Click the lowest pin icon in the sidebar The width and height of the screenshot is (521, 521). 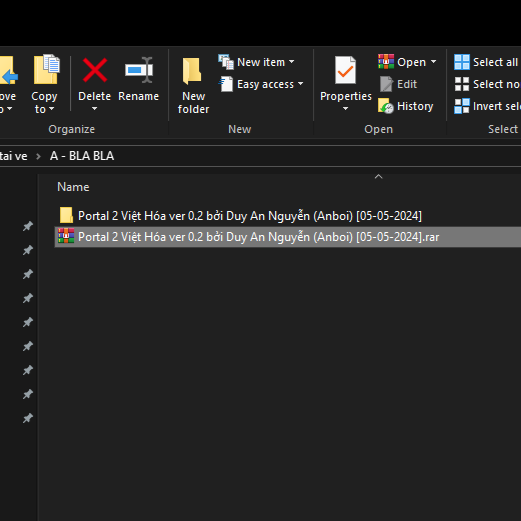click(x=28, y=418)
